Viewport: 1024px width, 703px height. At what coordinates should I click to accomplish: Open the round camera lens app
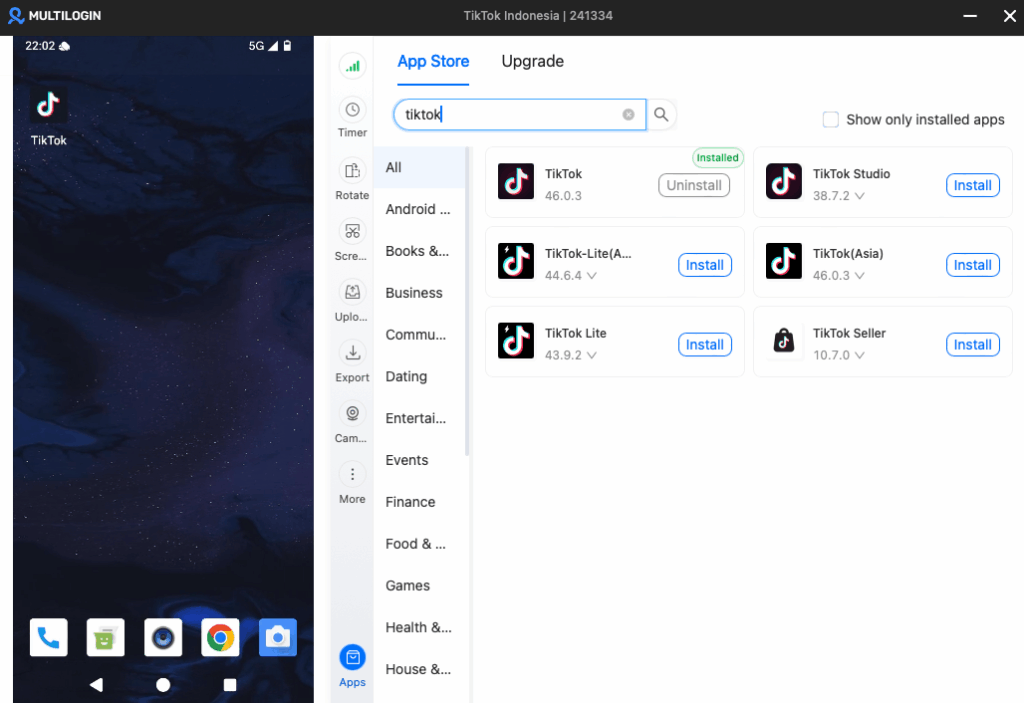pyautogui.click(x=163, y=637)
